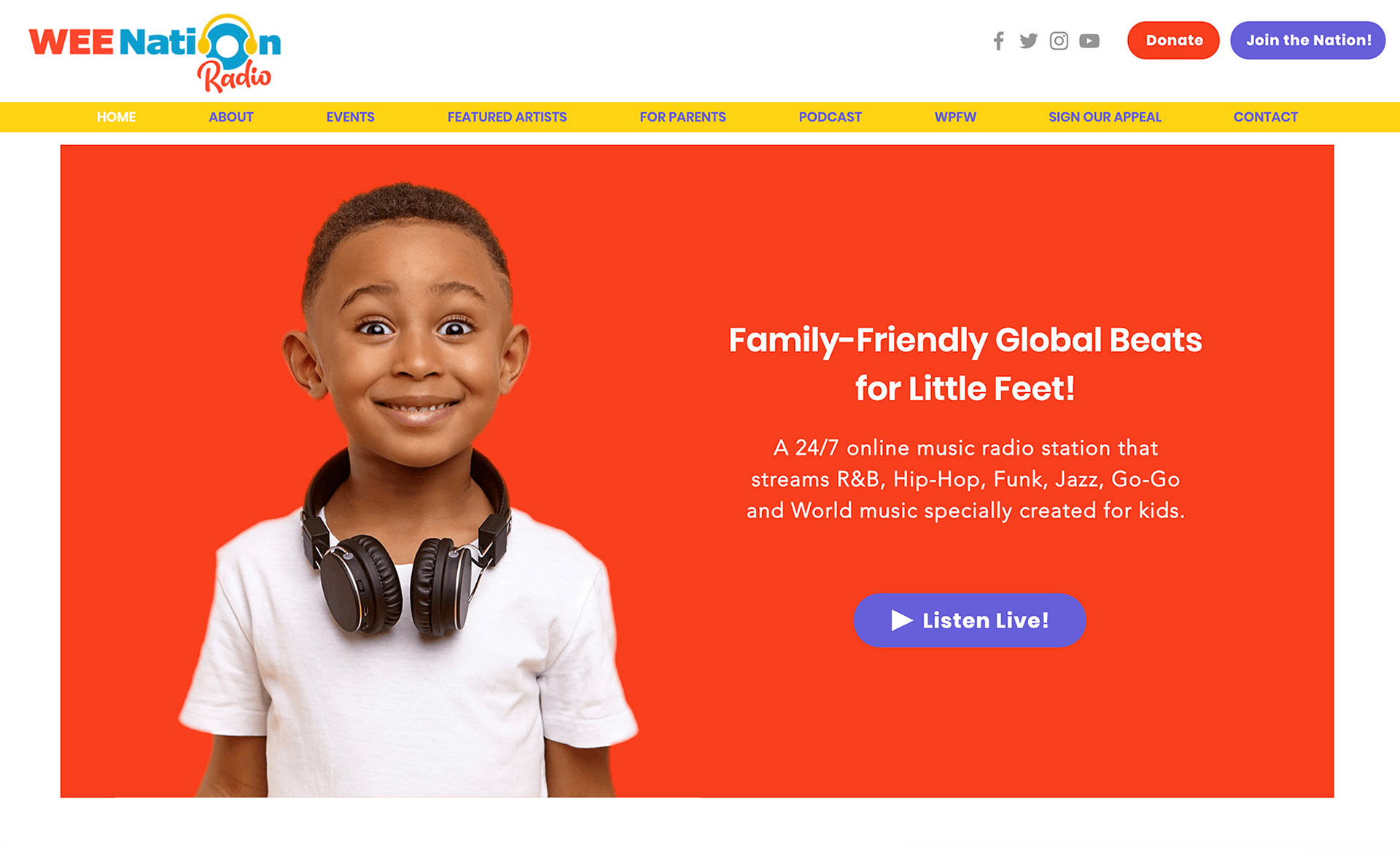Open the Facebook social icon
This screenshot has width=1400, height=852.
coord(998,41)
